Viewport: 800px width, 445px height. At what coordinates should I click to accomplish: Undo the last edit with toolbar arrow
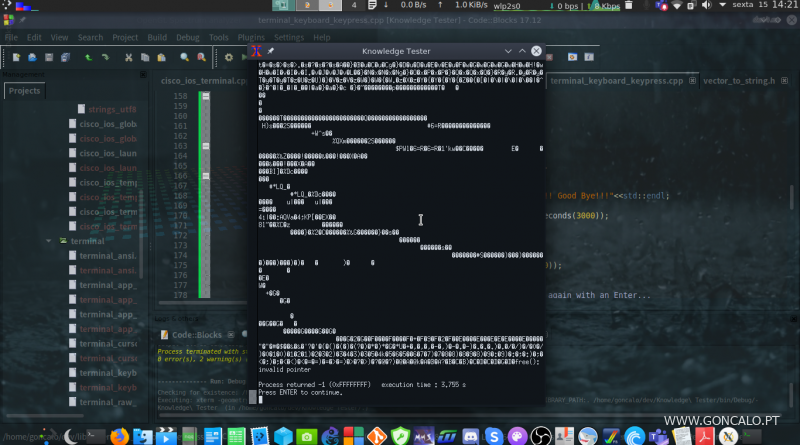tap(89, 57)
